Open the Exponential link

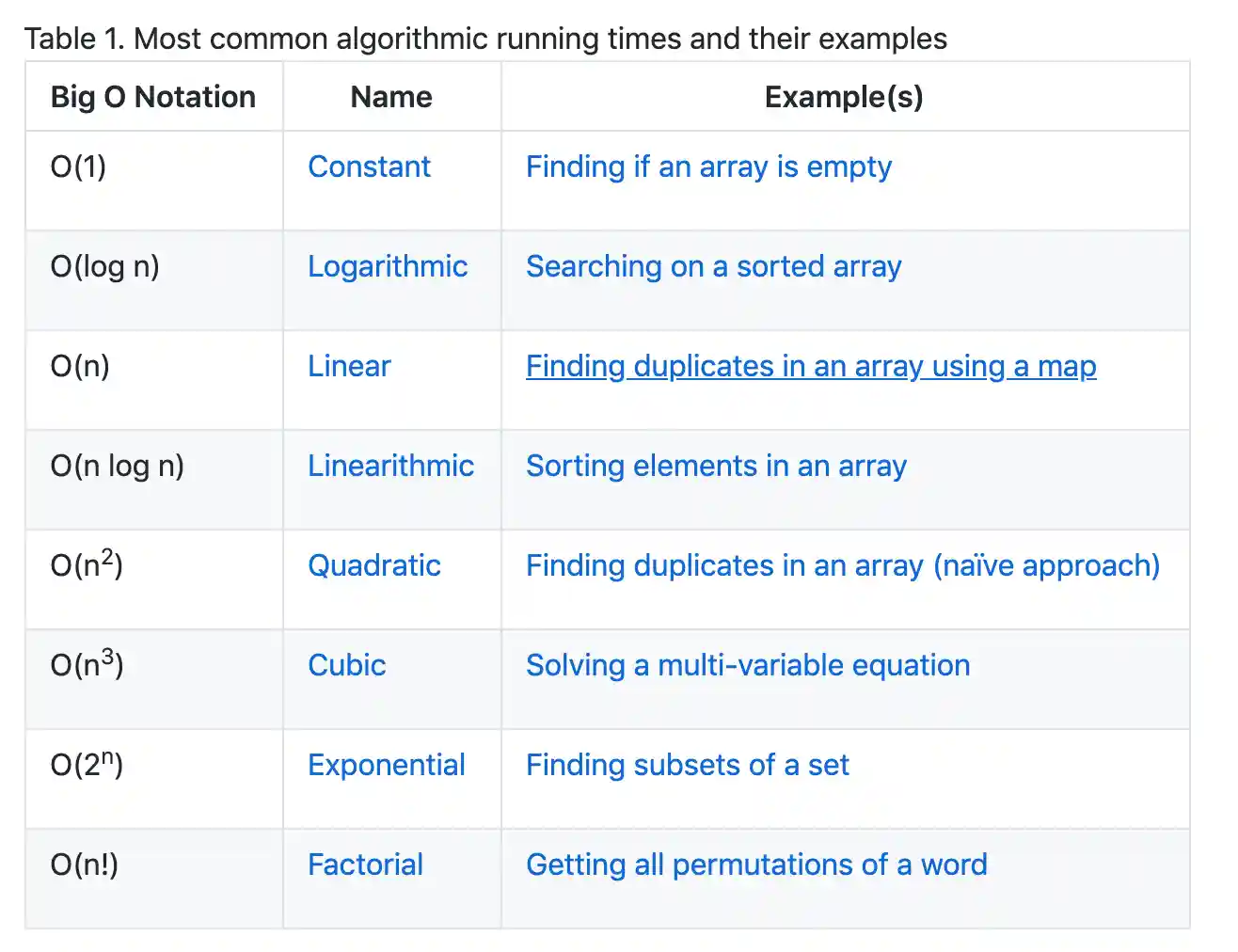386,765
